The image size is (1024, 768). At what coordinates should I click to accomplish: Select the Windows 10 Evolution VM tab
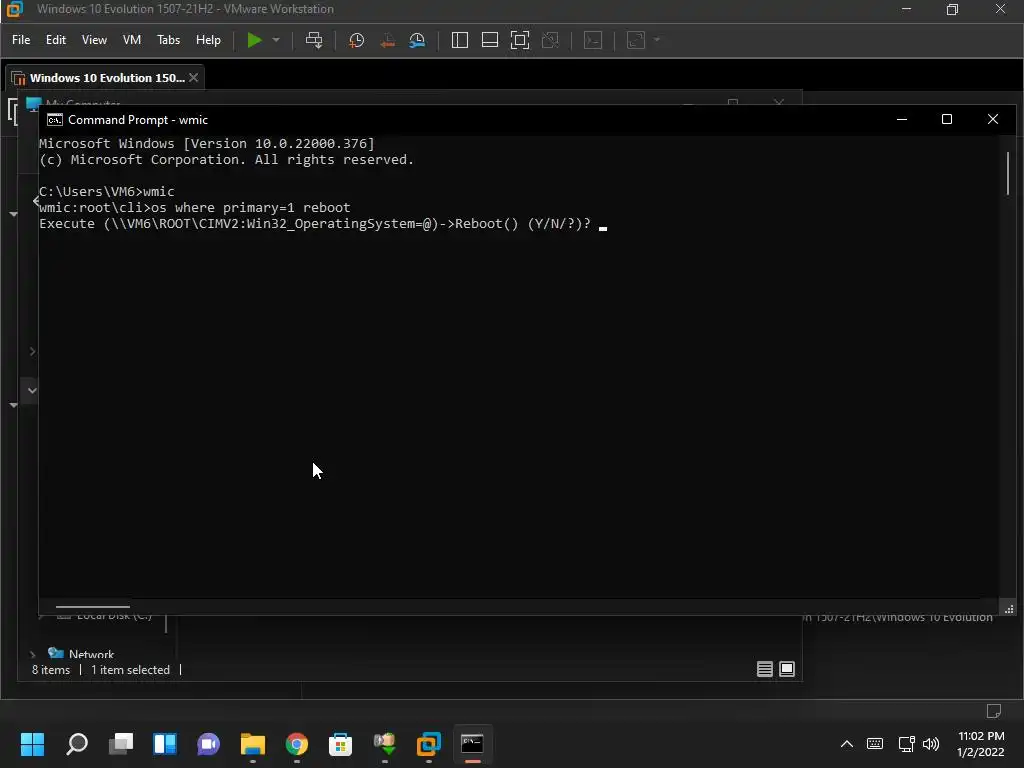(104, 78)
